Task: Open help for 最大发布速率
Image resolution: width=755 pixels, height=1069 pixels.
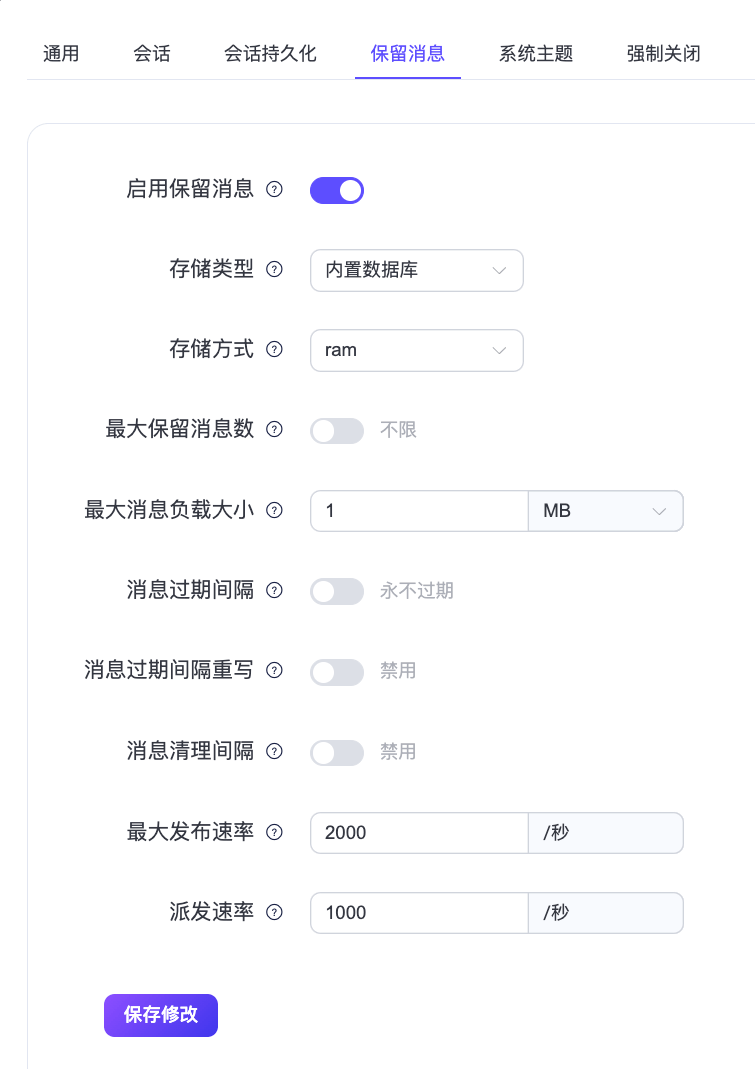Action: (274, 832)
